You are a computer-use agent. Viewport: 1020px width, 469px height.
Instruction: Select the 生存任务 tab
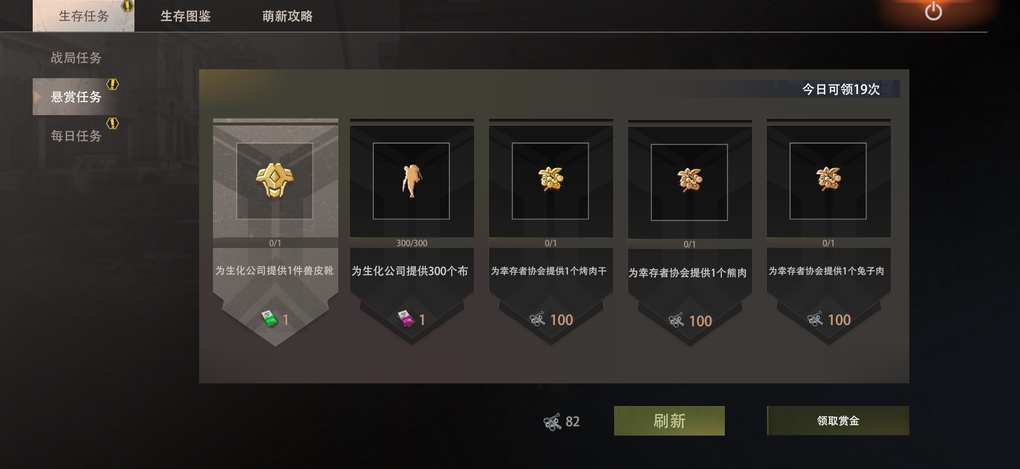[x=83, y=16]
